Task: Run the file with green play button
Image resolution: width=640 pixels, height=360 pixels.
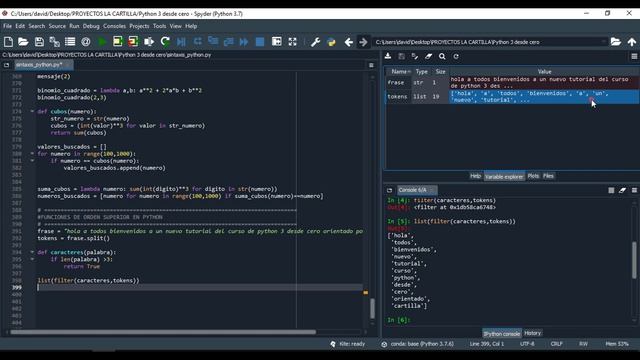Action: pos(102,42)
